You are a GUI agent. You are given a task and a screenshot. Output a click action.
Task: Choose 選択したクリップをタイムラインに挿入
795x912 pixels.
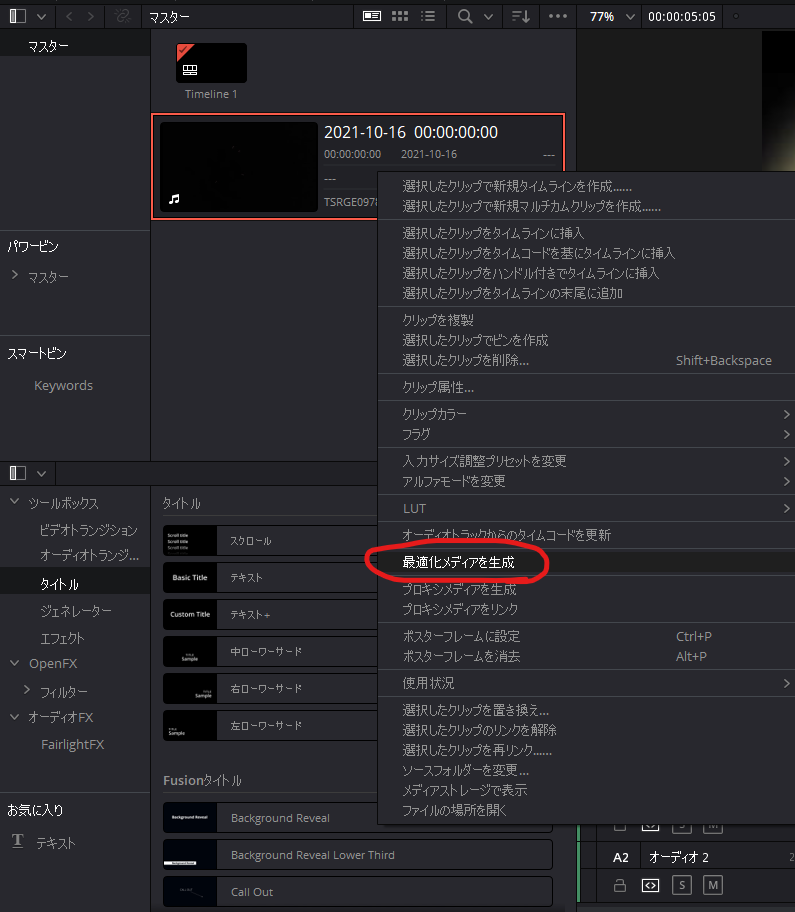click(586, 233)
